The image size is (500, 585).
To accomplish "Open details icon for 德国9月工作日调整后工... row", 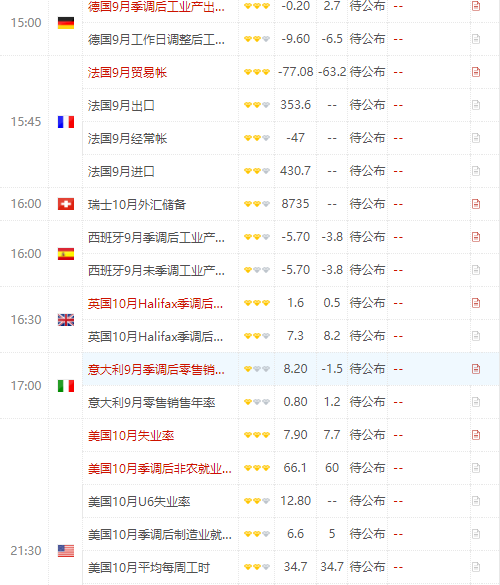I will 476,39.
